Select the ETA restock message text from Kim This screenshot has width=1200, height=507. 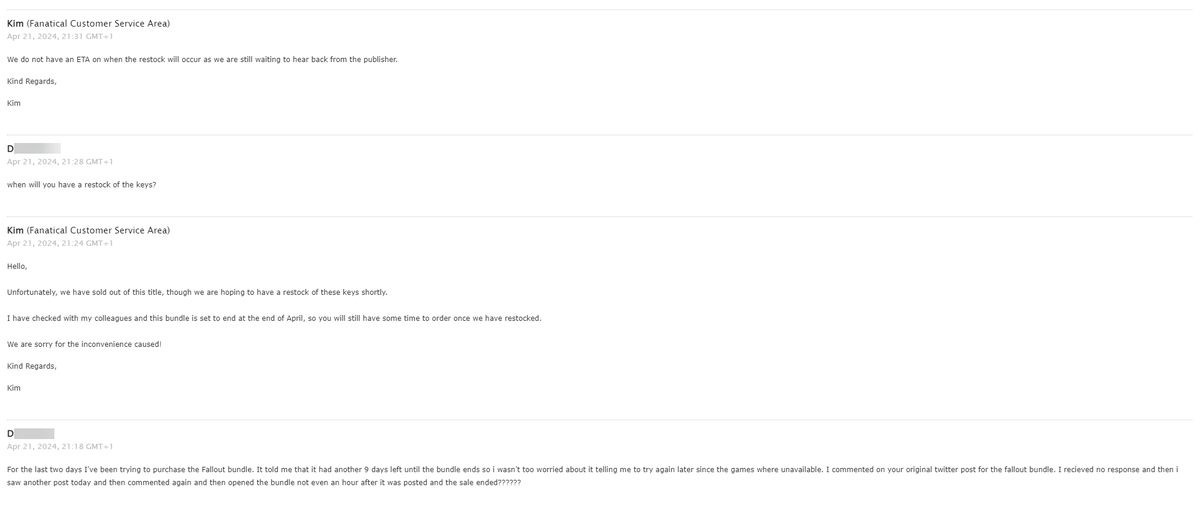(x=202, y=59)
